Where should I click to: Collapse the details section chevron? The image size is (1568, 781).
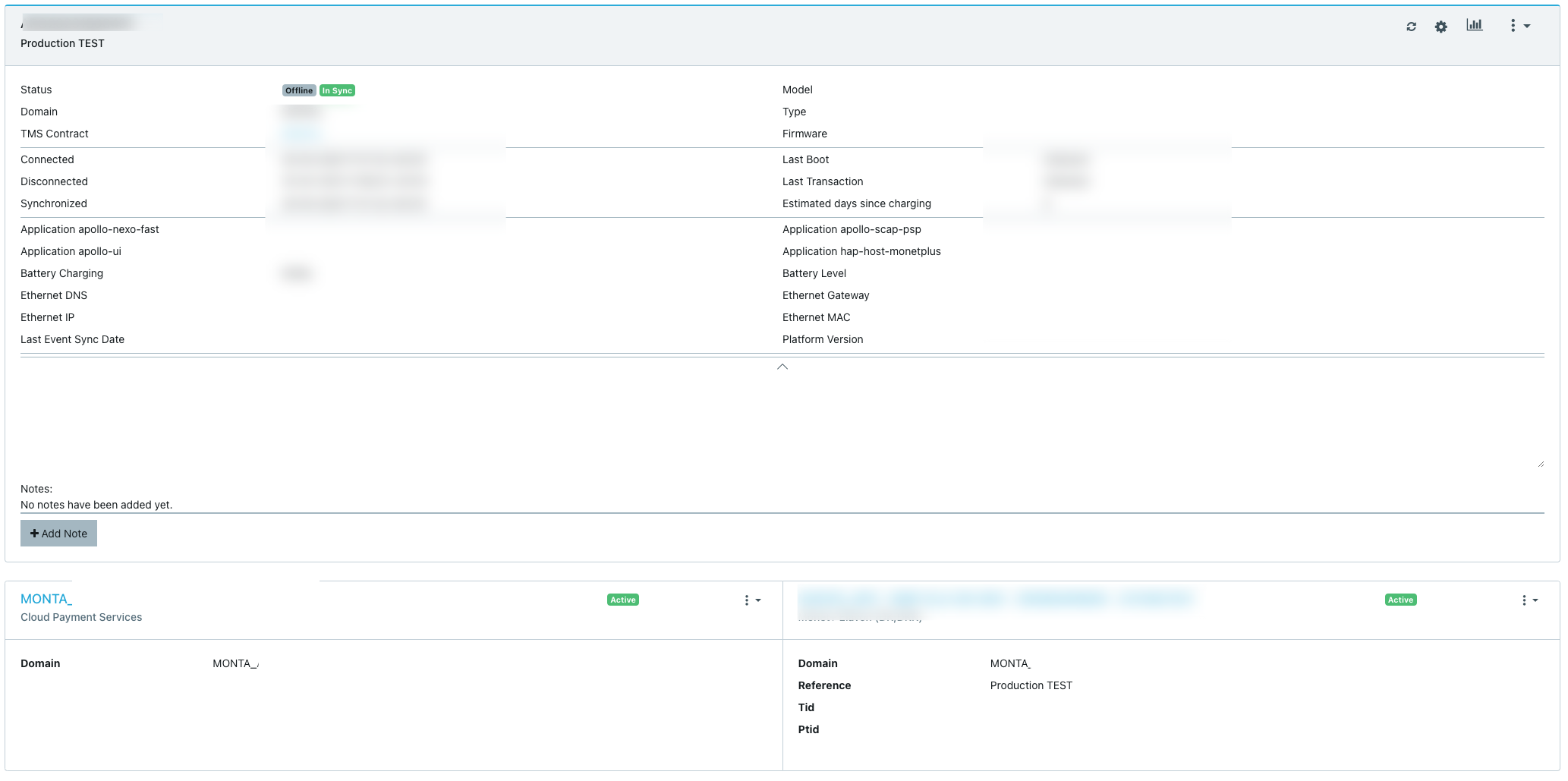click(x=782, y=367)
